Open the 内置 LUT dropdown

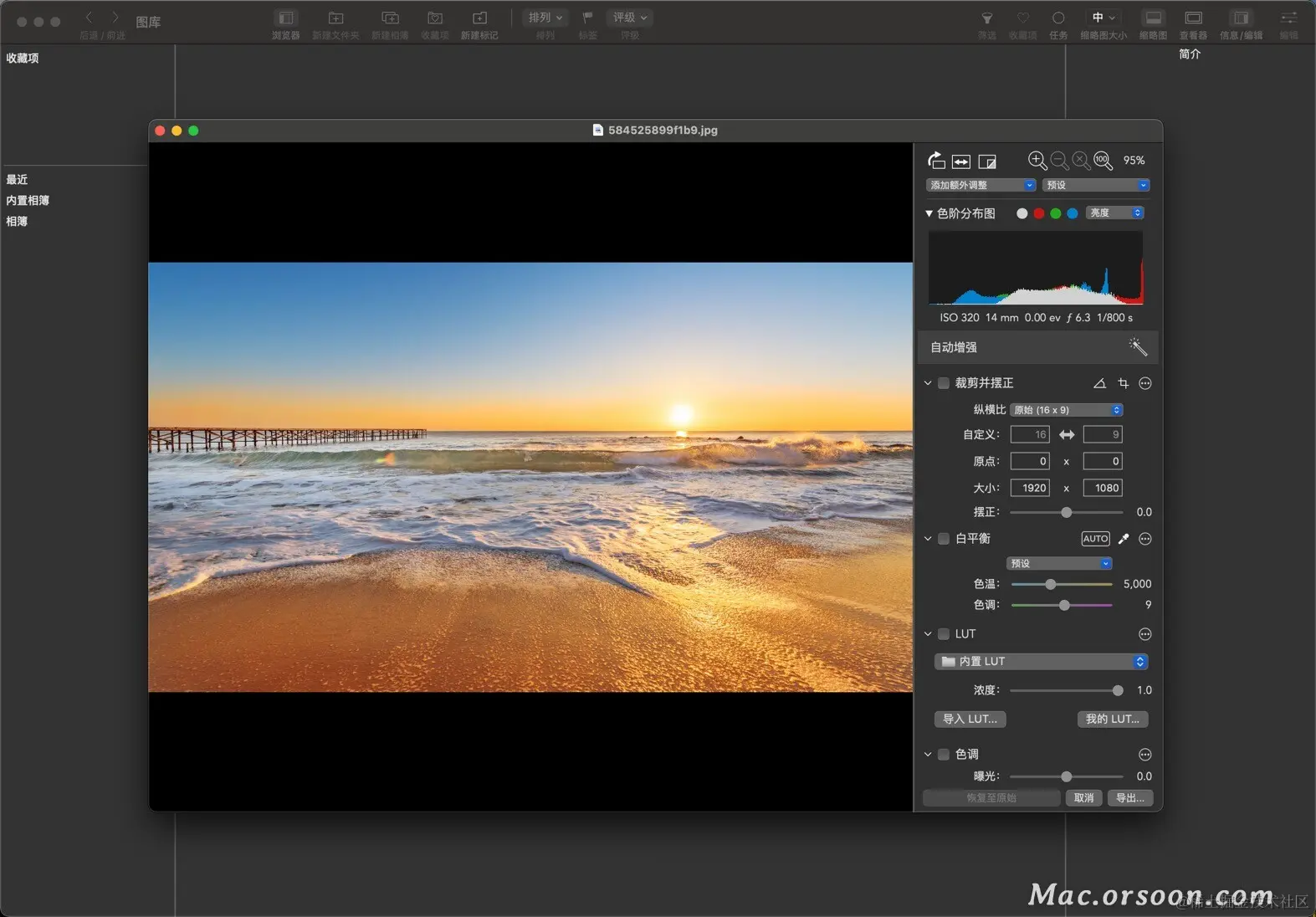1041,662
